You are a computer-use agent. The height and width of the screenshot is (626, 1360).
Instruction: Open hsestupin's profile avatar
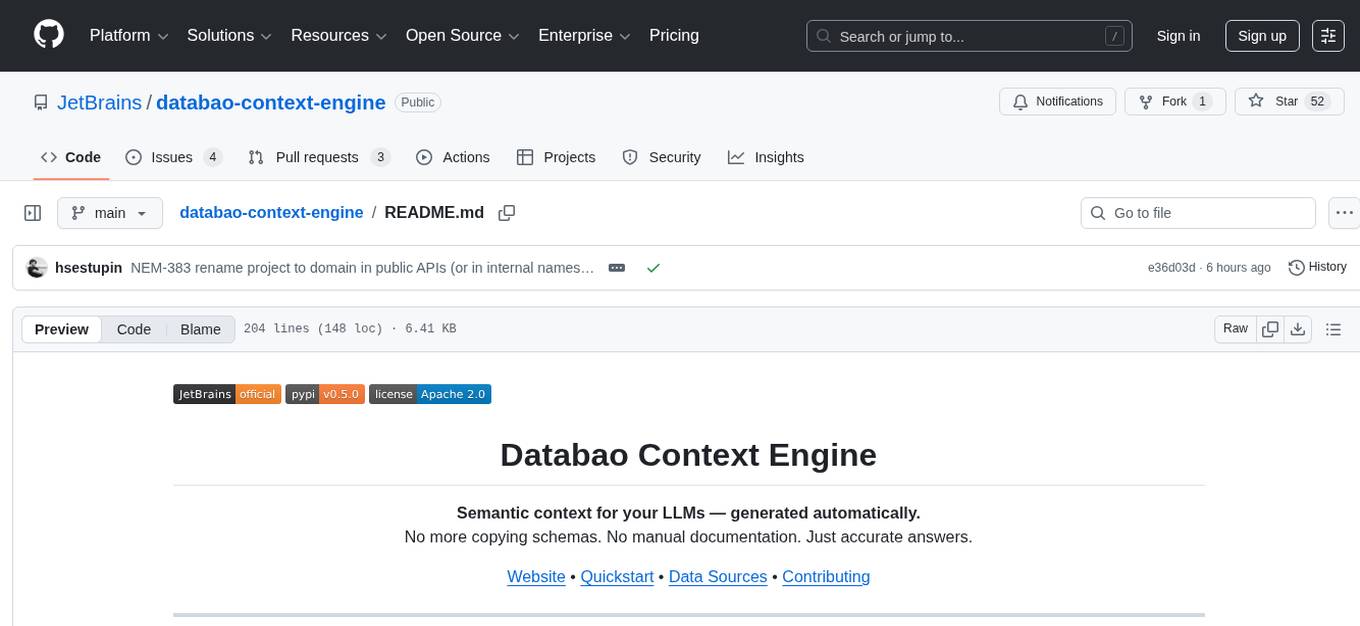(37, 267)
